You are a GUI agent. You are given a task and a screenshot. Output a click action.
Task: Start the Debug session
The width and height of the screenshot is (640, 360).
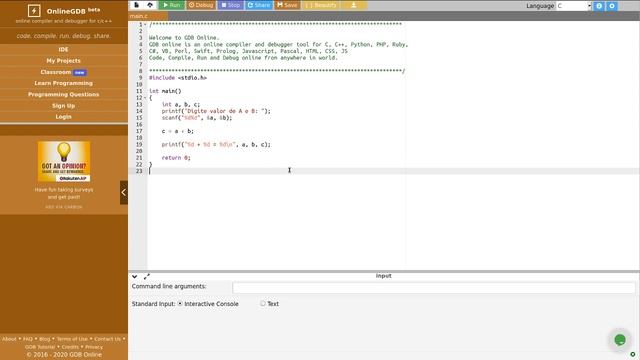pos(201,5)
